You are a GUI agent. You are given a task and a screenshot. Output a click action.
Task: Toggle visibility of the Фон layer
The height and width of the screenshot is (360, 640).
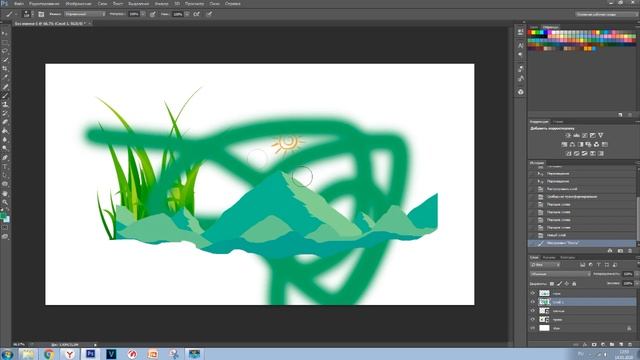coord(533,328)
